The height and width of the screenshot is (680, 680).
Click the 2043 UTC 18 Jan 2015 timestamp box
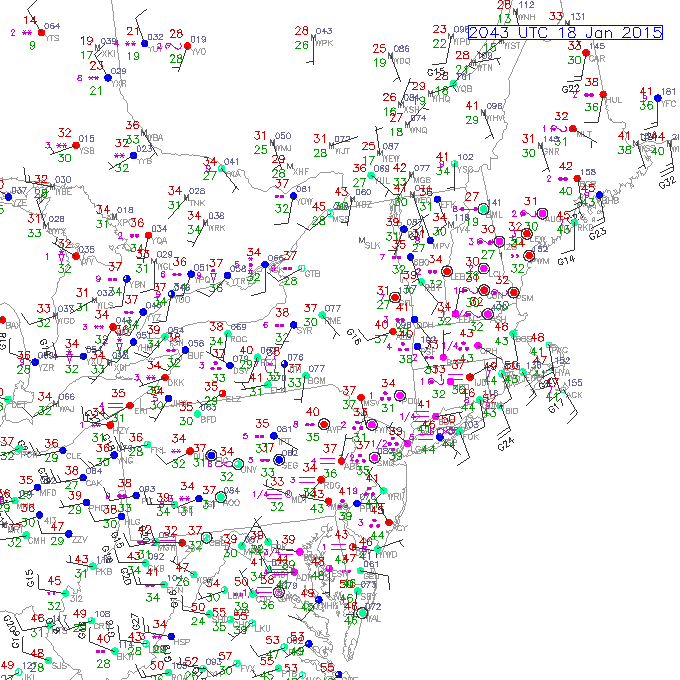click(x=566, y=33)
